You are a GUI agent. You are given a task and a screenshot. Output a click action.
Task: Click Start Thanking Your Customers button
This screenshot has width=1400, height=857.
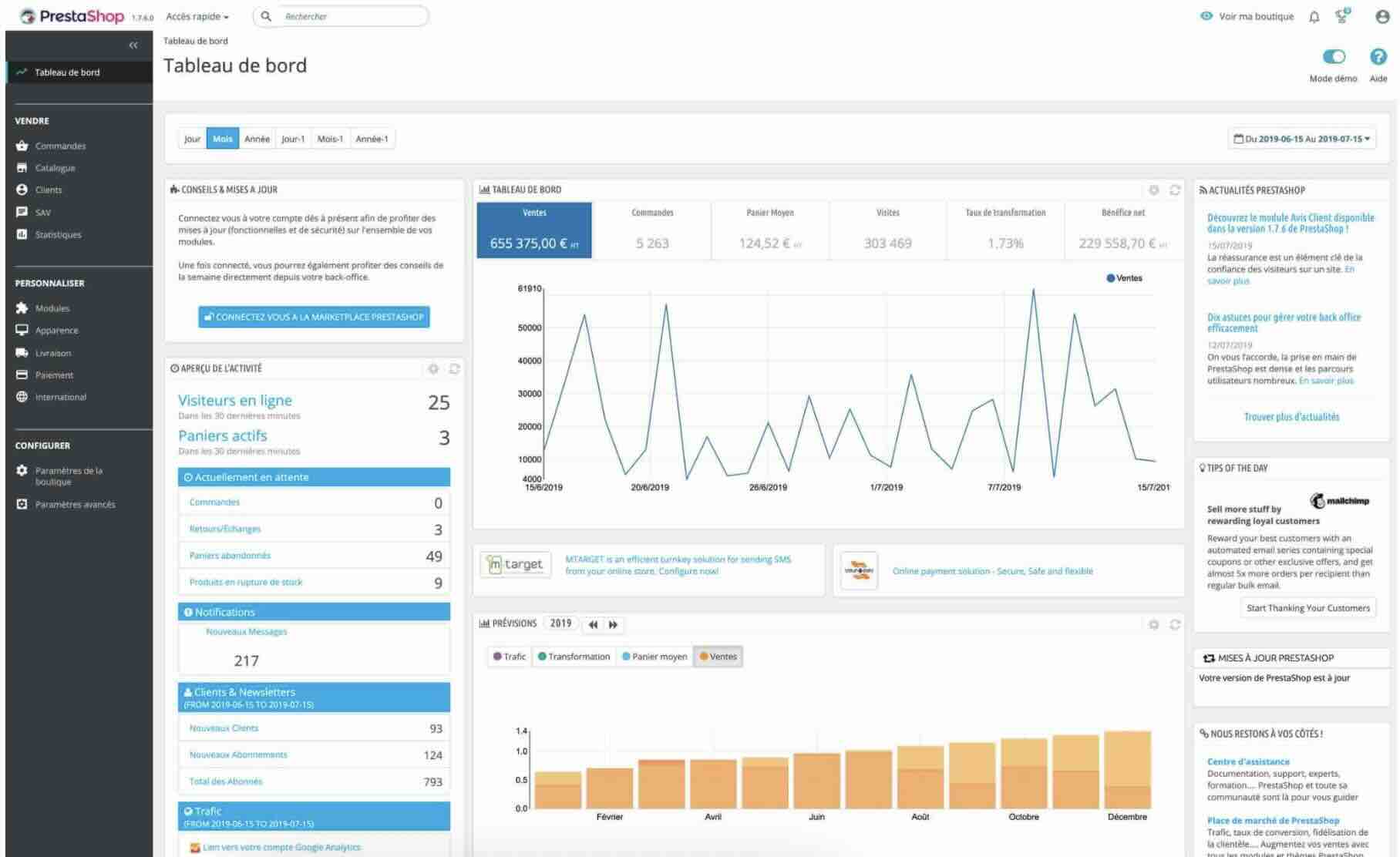point(1308,608)
